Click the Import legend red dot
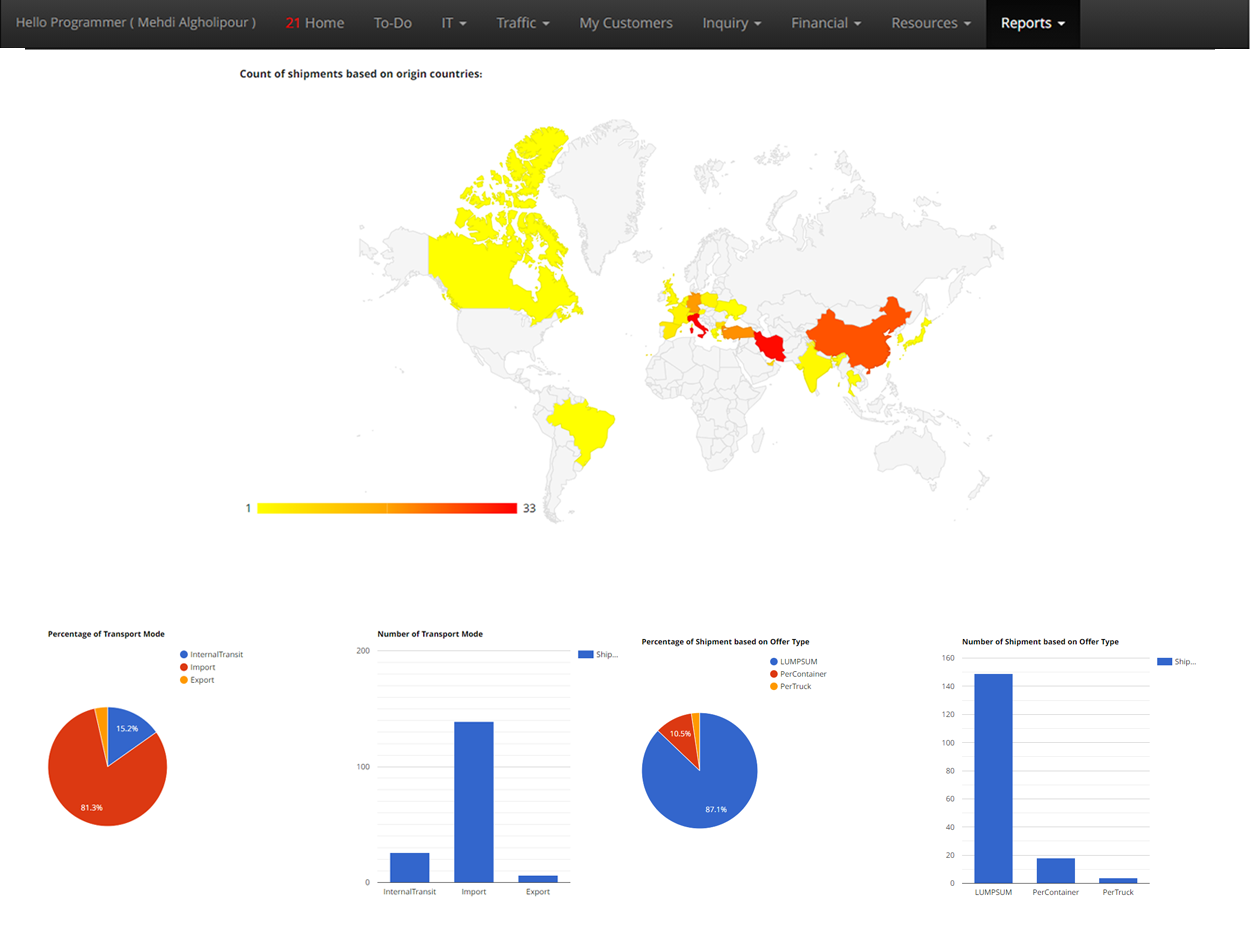This screenshot has height=936, width=1250. coord(183,667)
